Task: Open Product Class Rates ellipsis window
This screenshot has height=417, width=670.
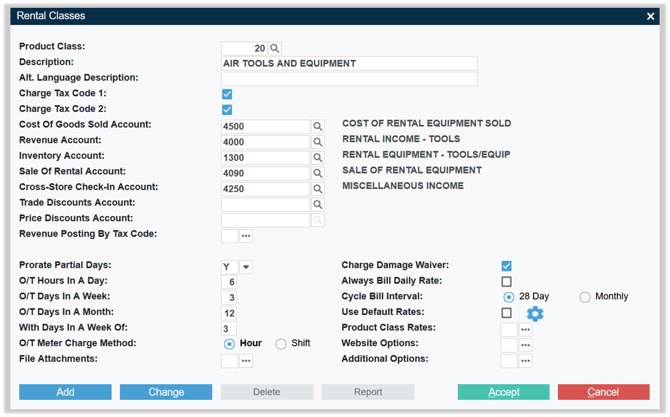Action: 525,329
